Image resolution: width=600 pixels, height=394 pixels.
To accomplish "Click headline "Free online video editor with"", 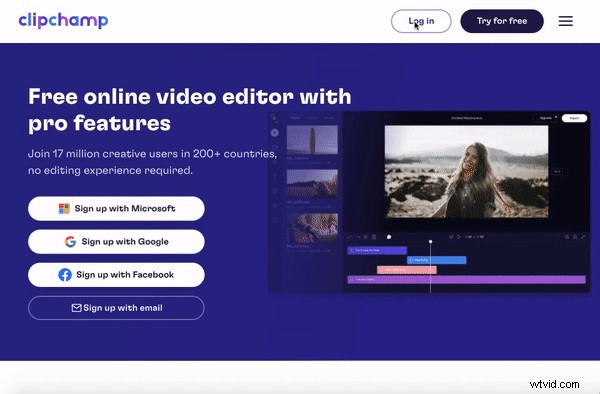I will point(190,96).
